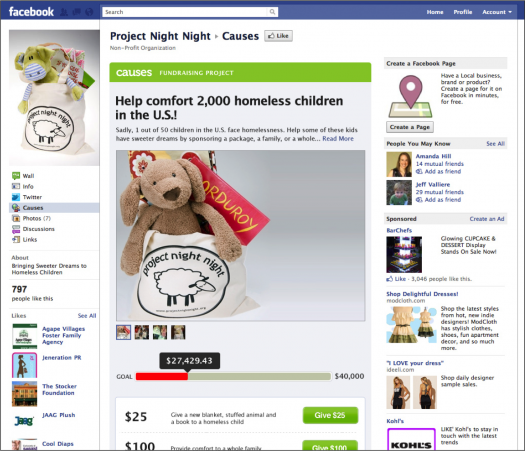Open the Wall section icon
This screenshot has width=525, height=451.
[x=16, y=176]
